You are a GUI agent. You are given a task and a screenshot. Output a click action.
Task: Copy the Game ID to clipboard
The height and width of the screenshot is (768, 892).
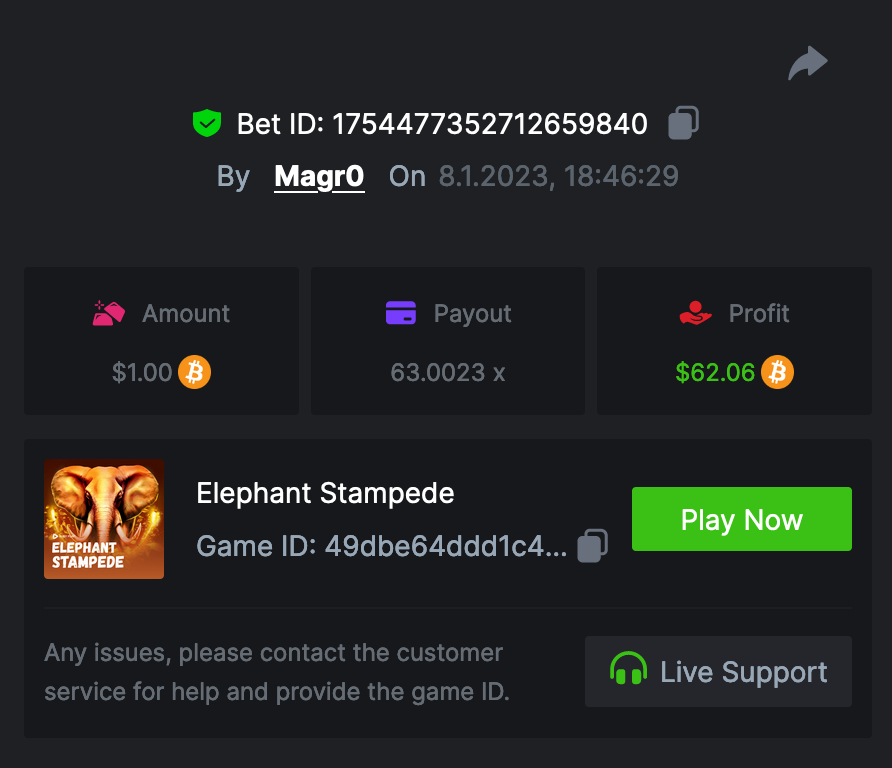click(x=592, y=546)
